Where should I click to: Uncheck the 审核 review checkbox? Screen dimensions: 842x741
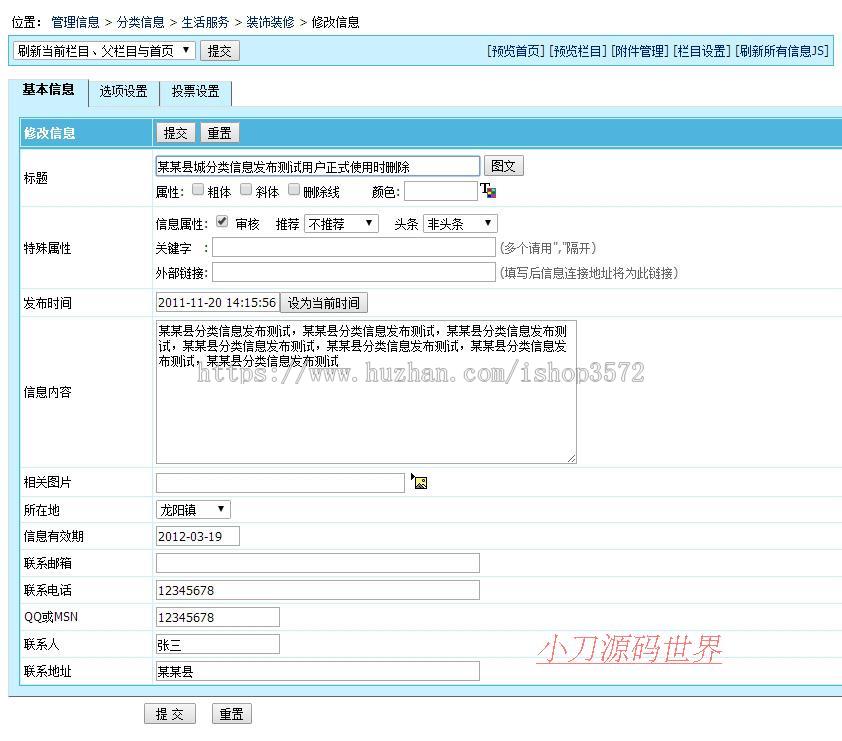coord(222,221)
